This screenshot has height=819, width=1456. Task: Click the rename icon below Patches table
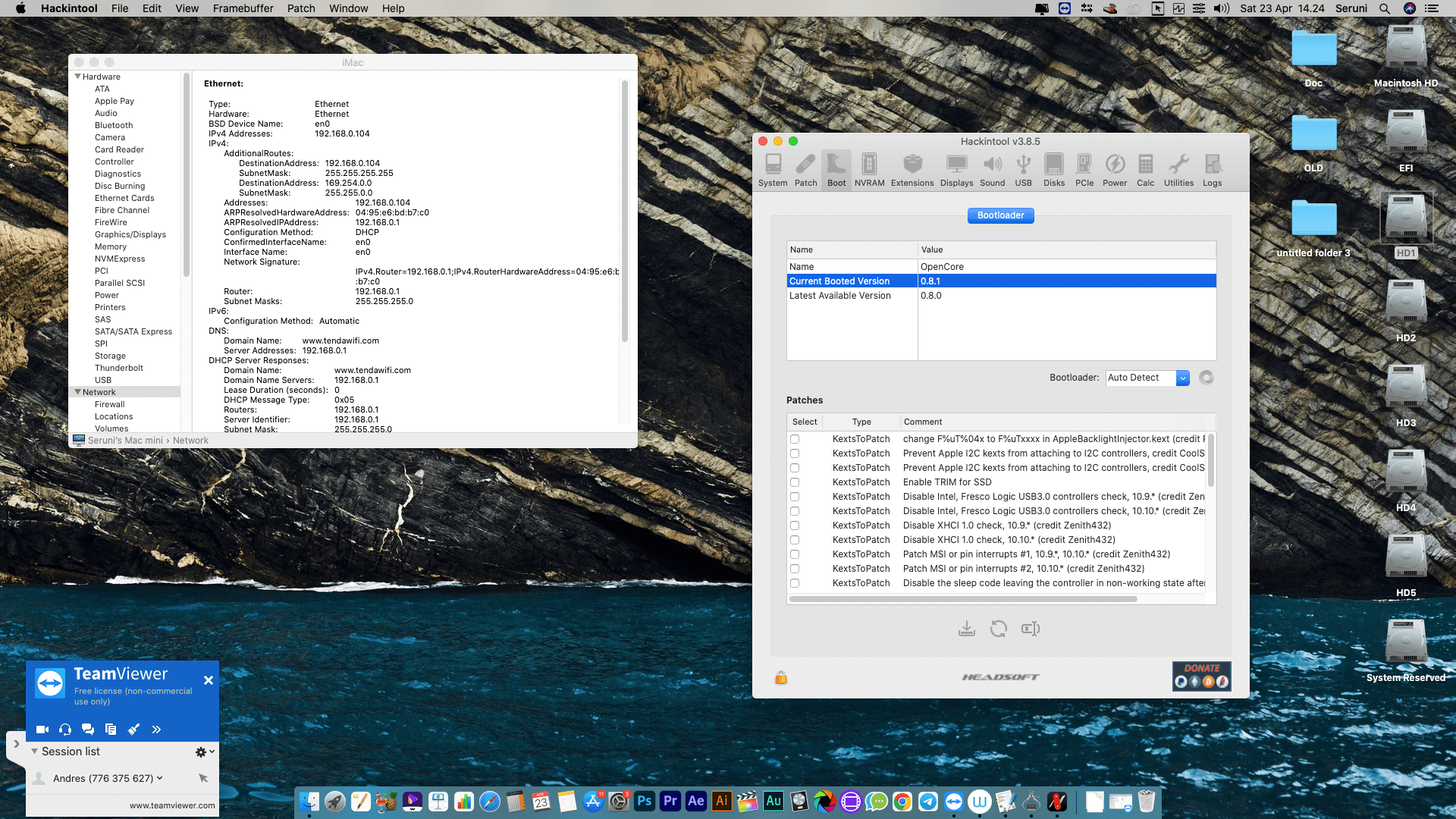[x=1031, y=629]
